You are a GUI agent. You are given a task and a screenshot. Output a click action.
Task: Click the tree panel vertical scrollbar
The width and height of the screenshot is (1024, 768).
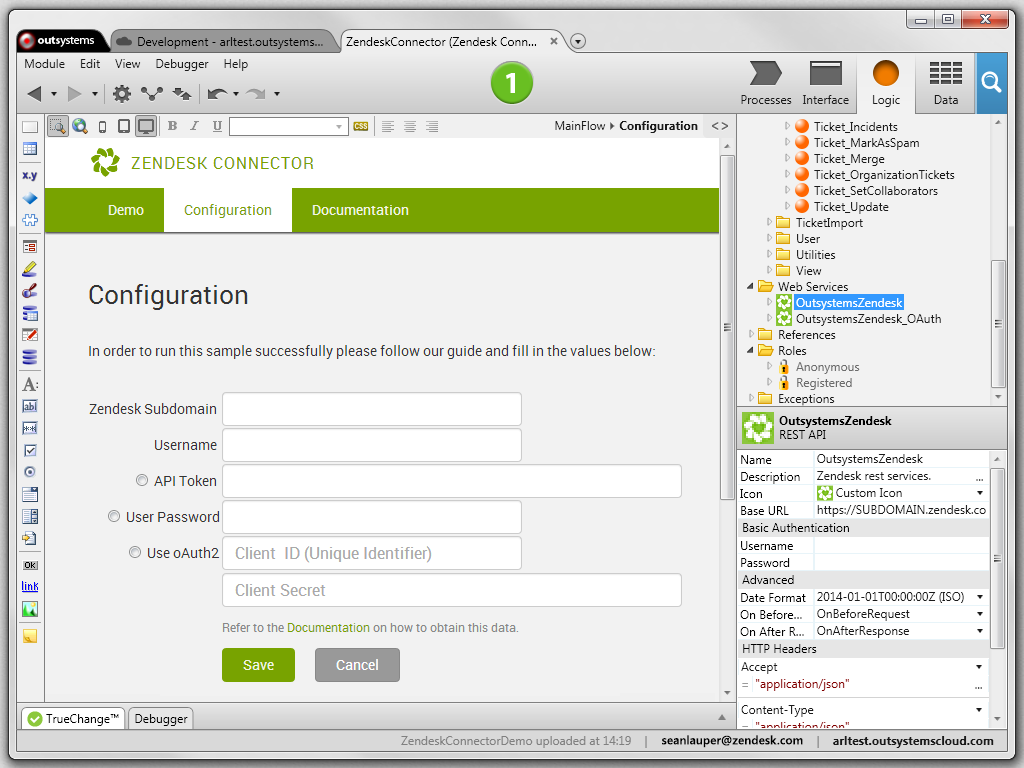997,322
